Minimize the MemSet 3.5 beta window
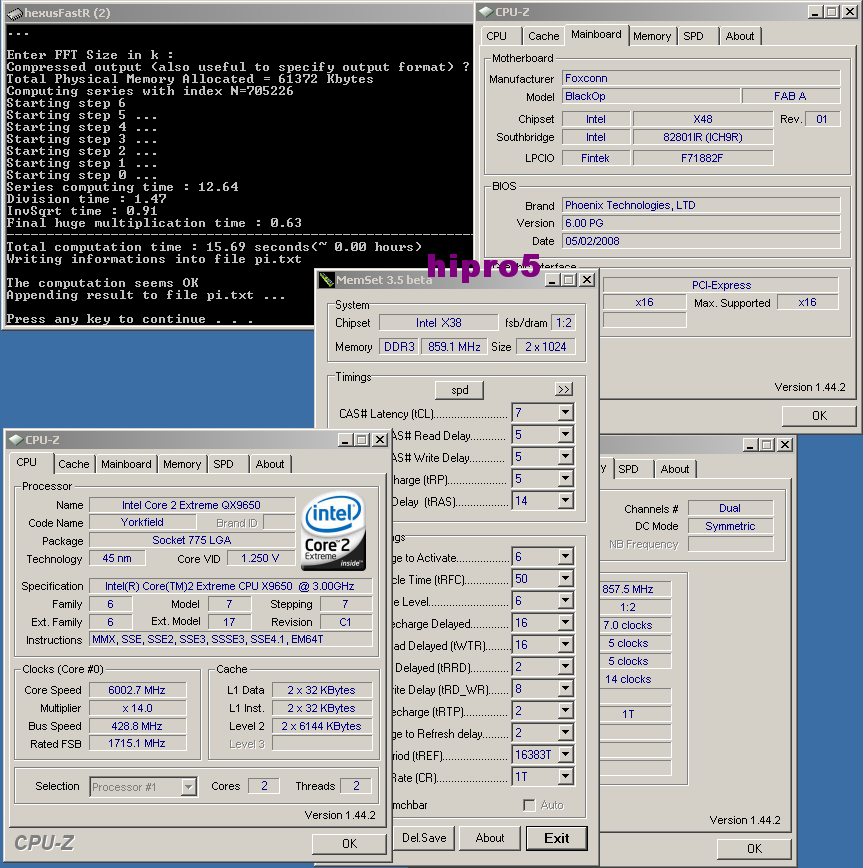The height and width of the screenshot is (868, 863). [x=552, y=280]
